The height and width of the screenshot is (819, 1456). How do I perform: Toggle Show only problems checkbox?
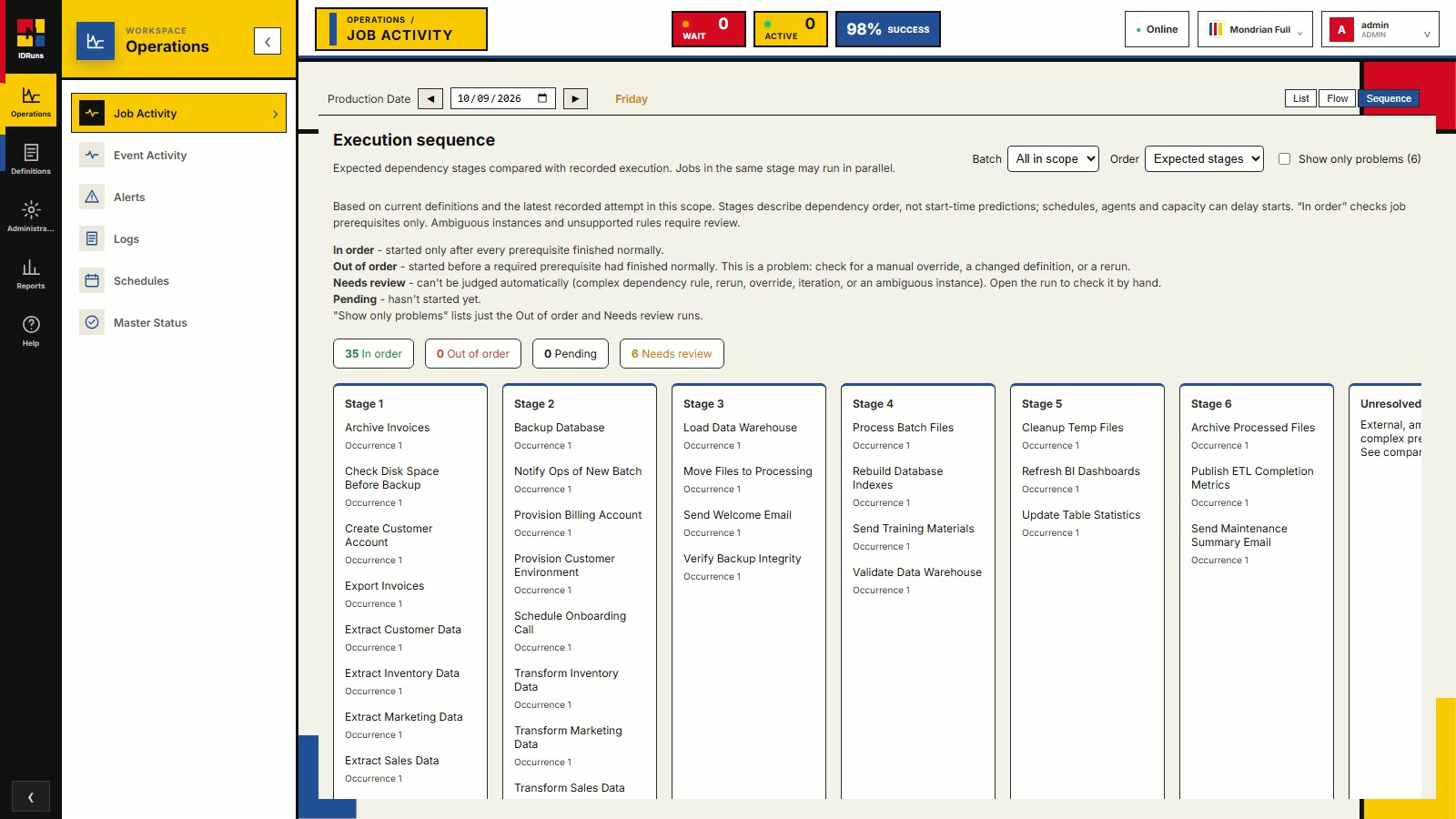(x=1284, y=158)
